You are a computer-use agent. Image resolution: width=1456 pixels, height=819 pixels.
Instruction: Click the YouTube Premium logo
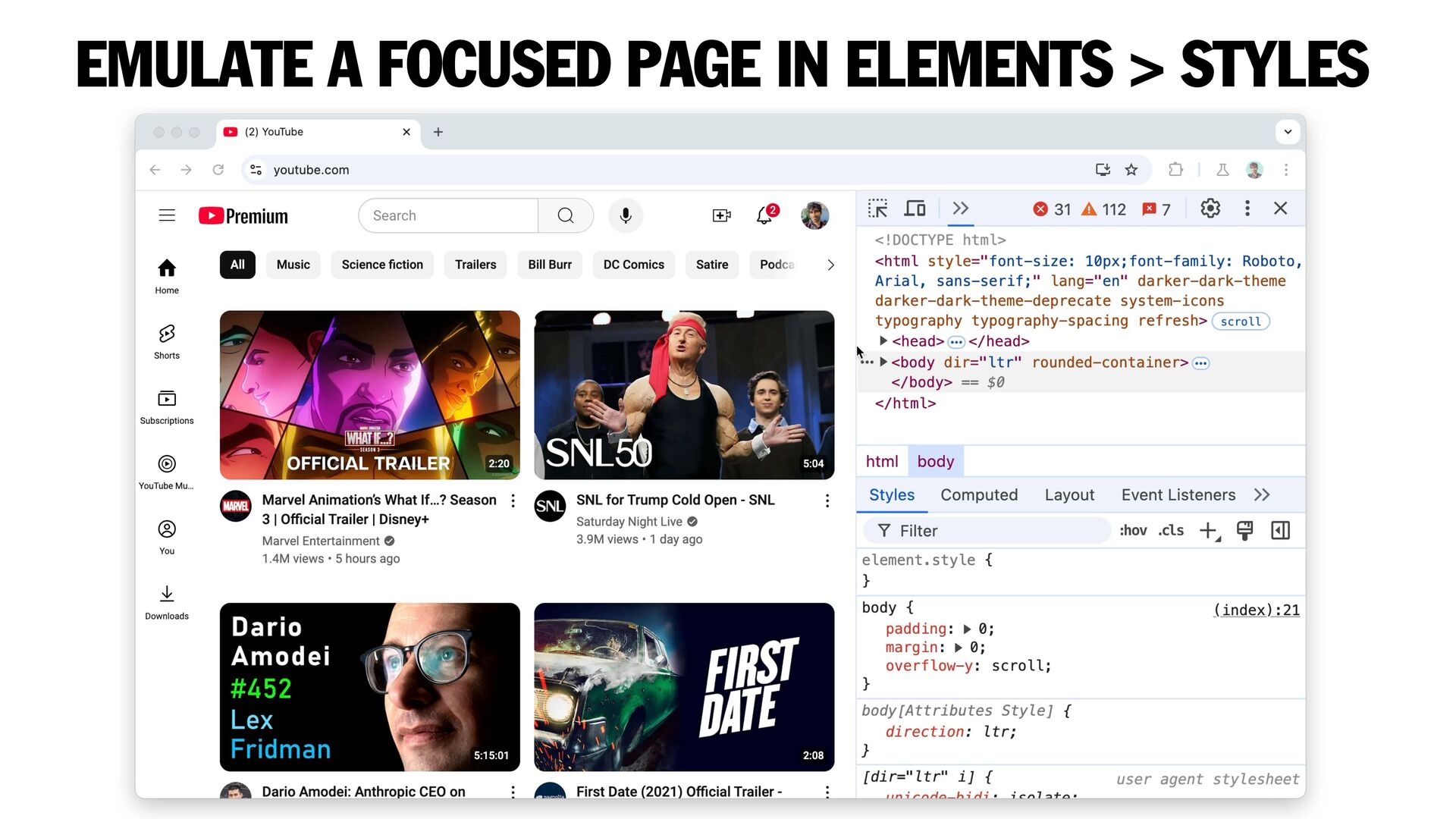pyautogui.click(x=243, y=216)
